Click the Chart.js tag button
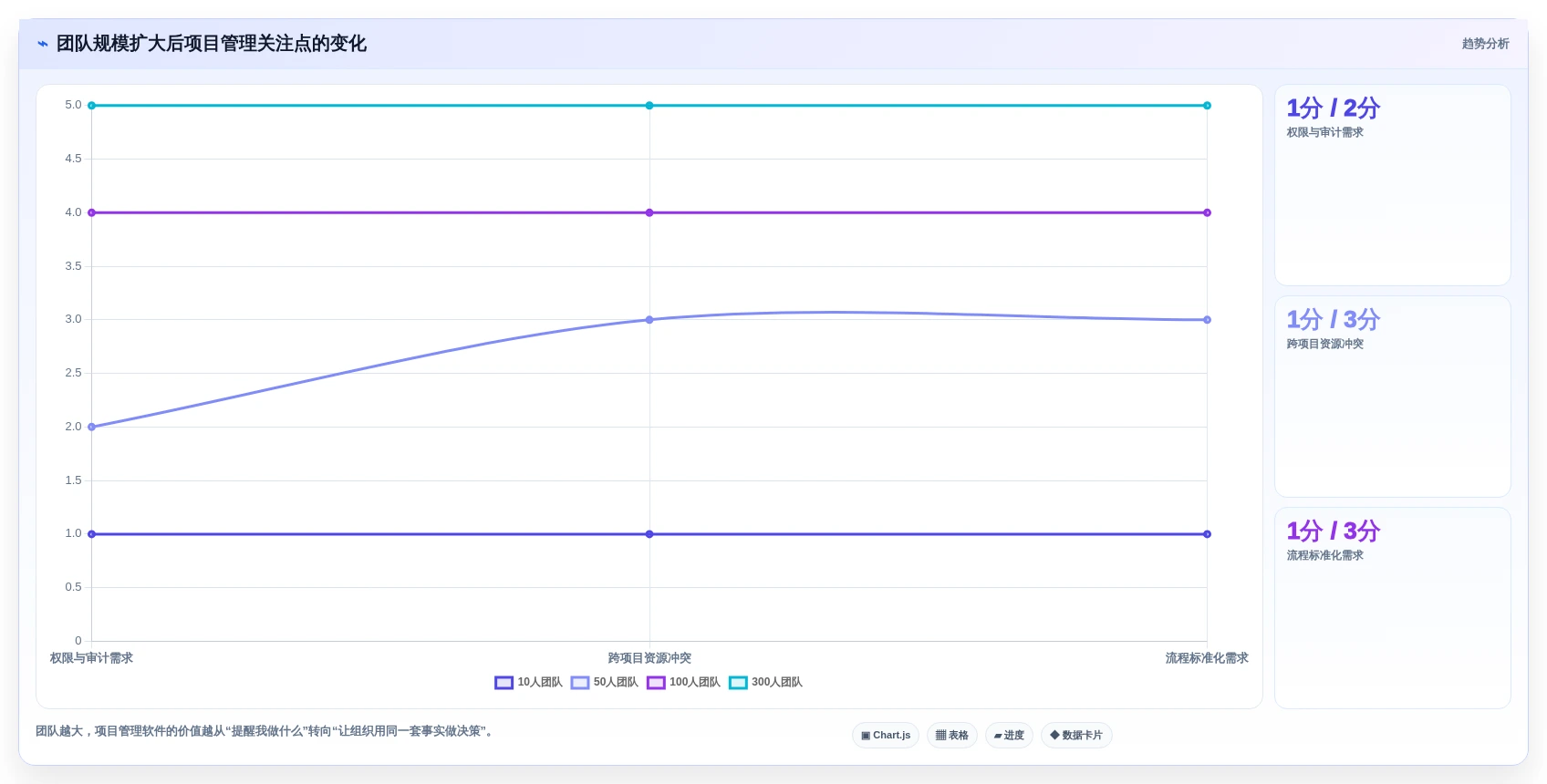 [x=886, y=736]
